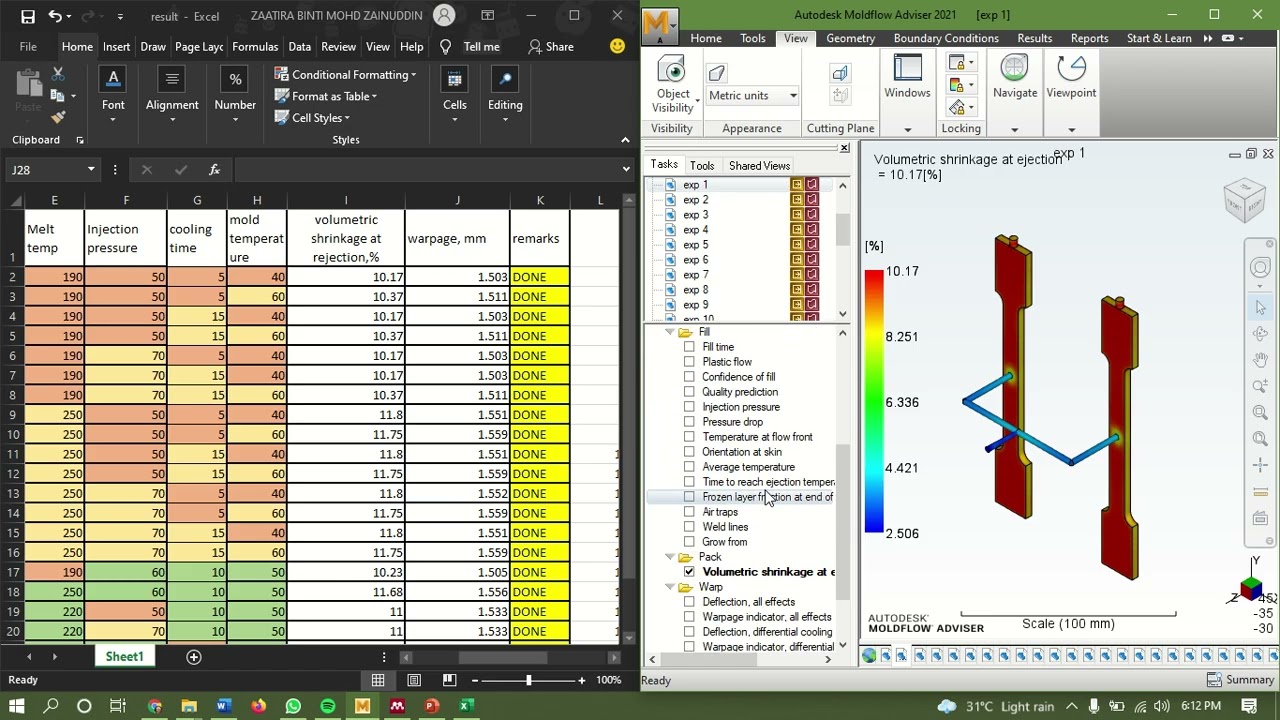1280x720 pixels.
Task: Open the Windows Start menu
Action: pyautogui.click(x=17, y=706)
